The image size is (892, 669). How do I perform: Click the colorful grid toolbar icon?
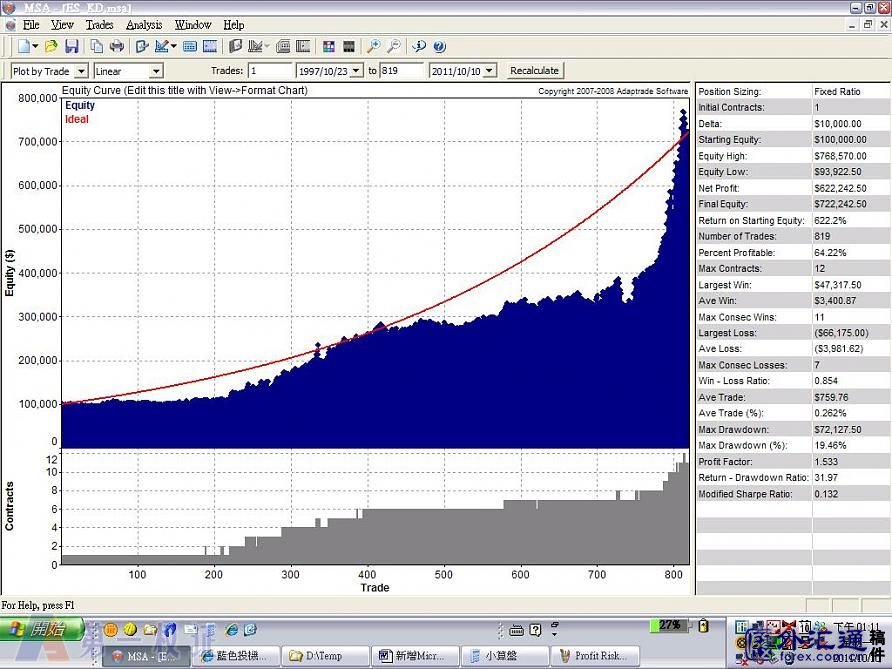coord(329,47)
